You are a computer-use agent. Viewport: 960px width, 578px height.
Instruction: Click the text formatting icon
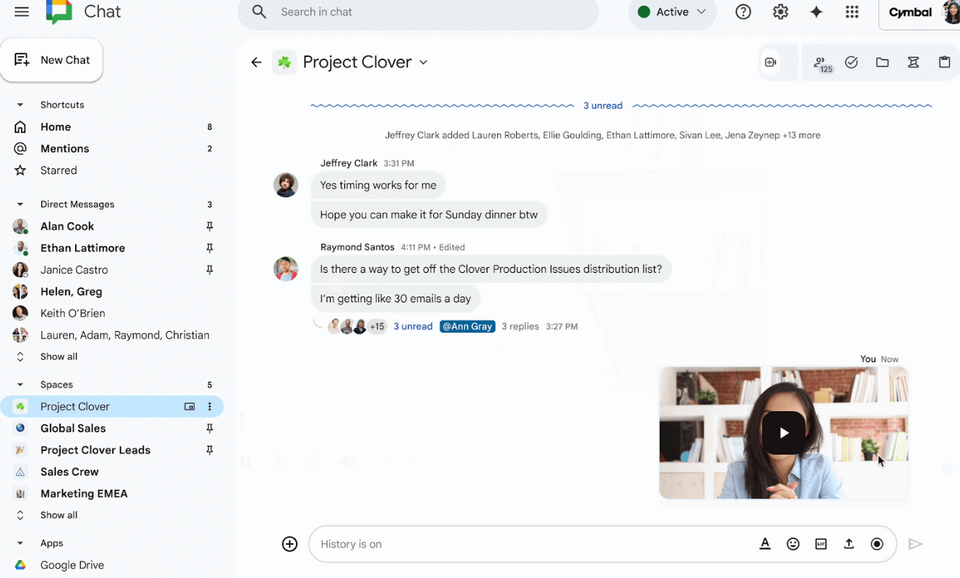765,544
